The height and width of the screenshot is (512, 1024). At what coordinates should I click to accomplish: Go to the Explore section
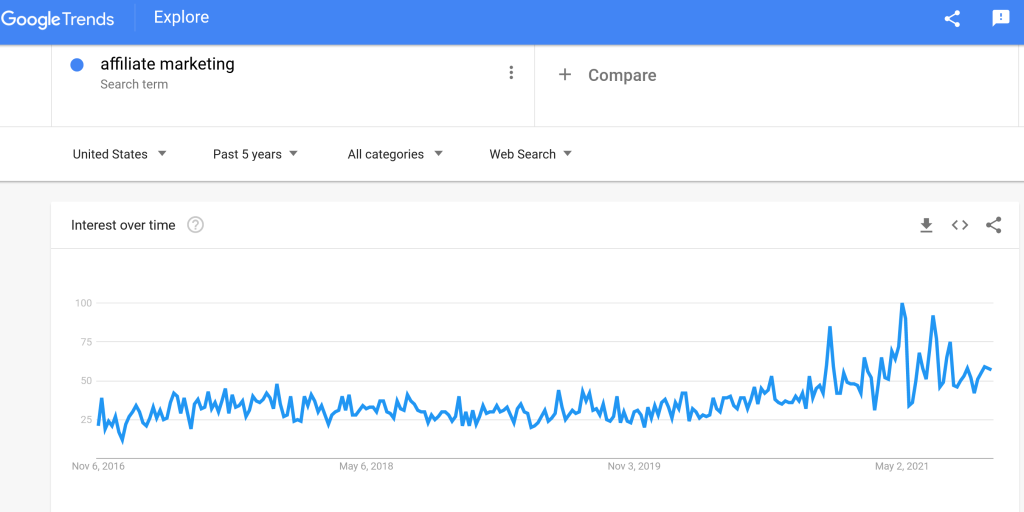point(181,18)
